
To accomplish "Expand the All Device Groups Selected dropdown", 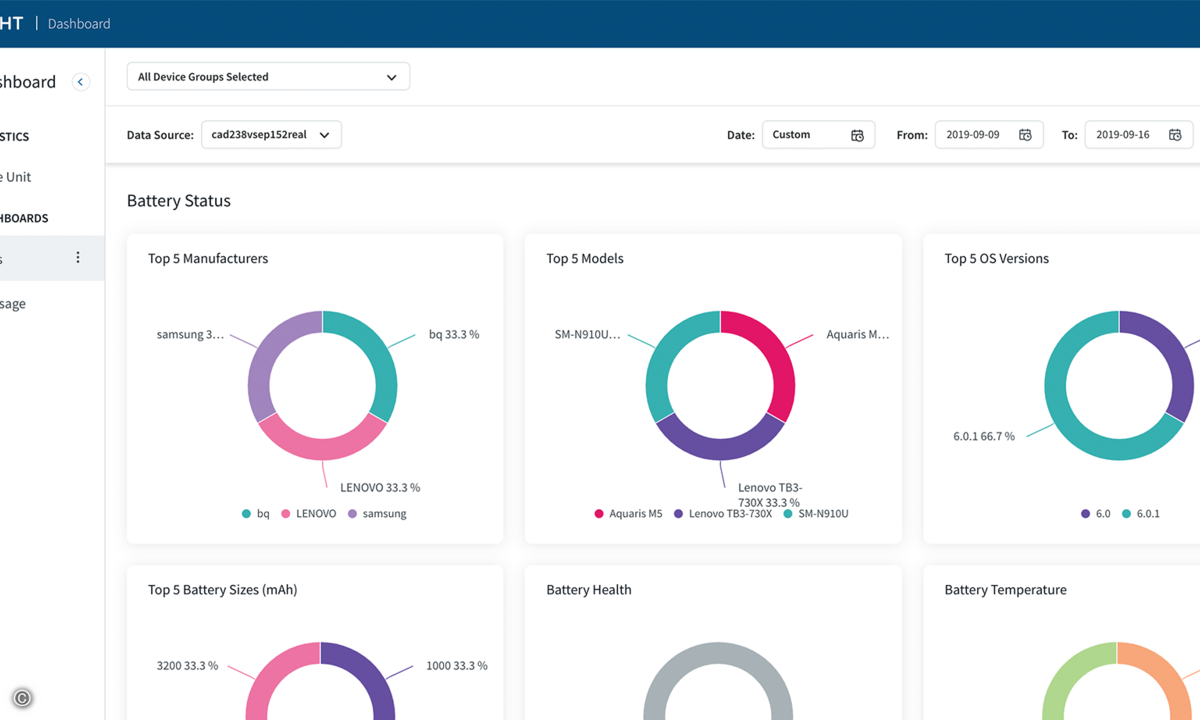I will [x=268, y=77].
